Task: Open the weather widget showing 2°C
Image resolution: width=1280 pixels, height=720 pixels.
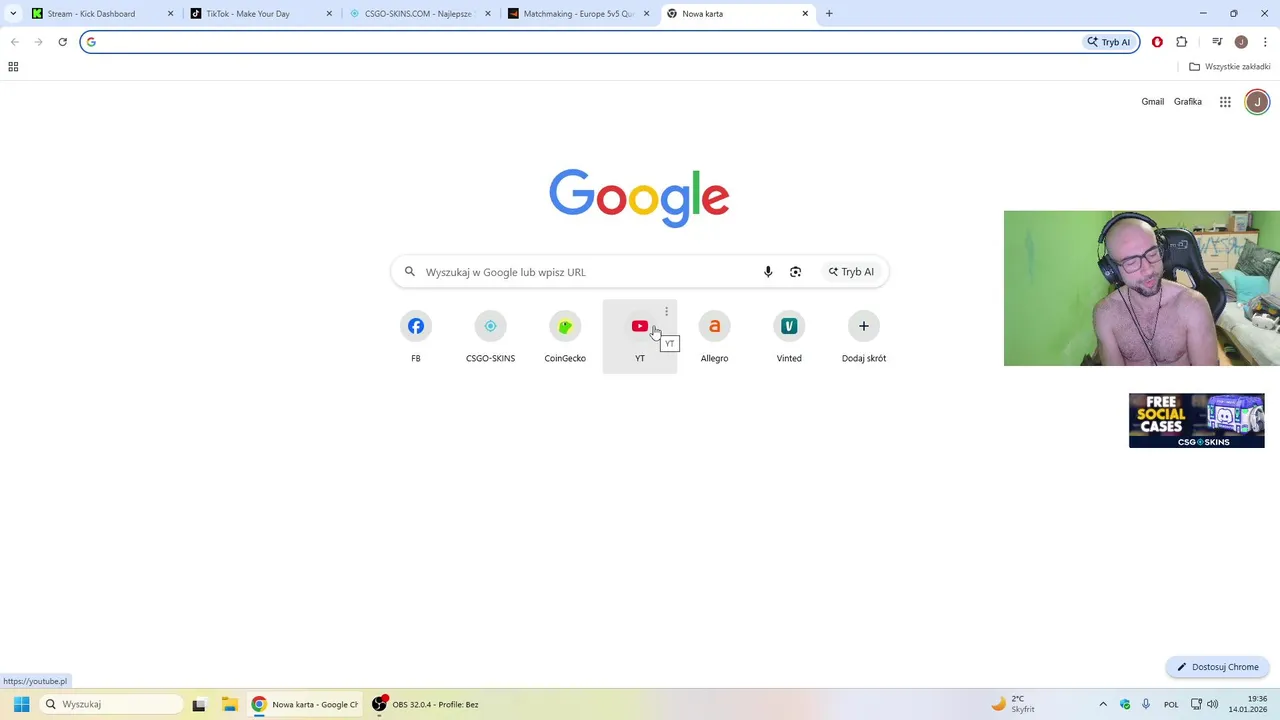Action: (1014, 704)
